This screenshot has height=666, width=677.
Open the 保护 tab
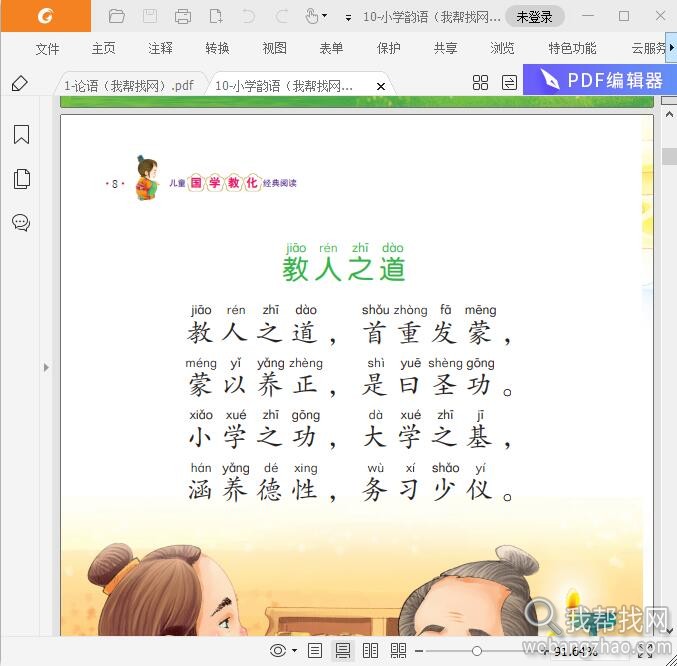pos(389,48)
